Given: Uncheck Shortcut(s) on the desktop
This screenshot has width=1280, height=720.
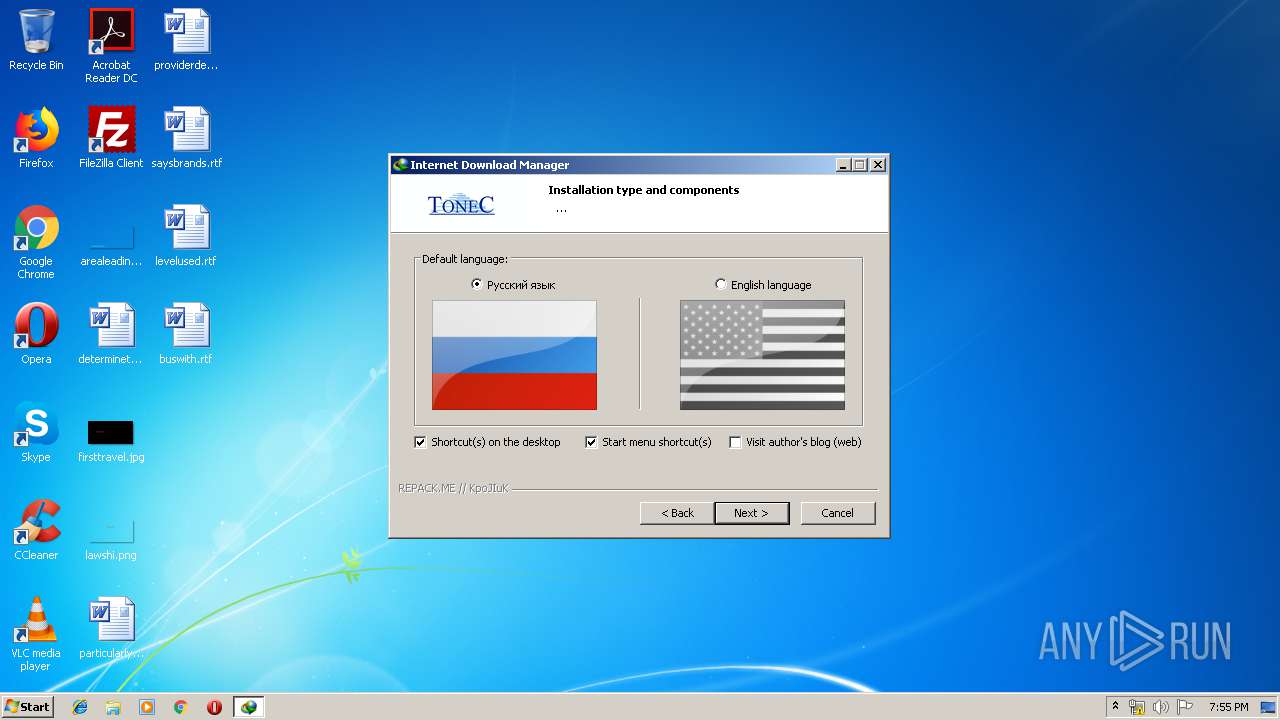Looking at the screenshot, I should [x=420, y=442].
